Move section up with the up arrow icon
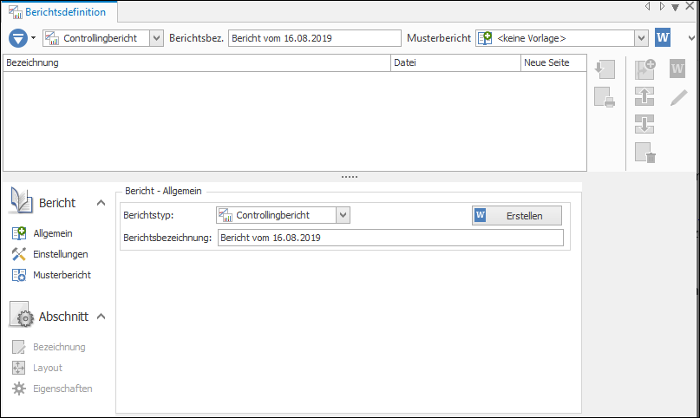 tap(645, 96)
